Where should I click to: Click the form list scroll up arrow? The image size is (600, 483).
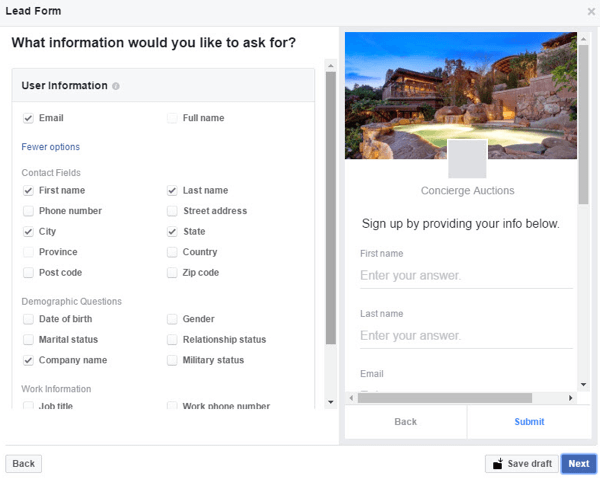[x=331, y=66]
